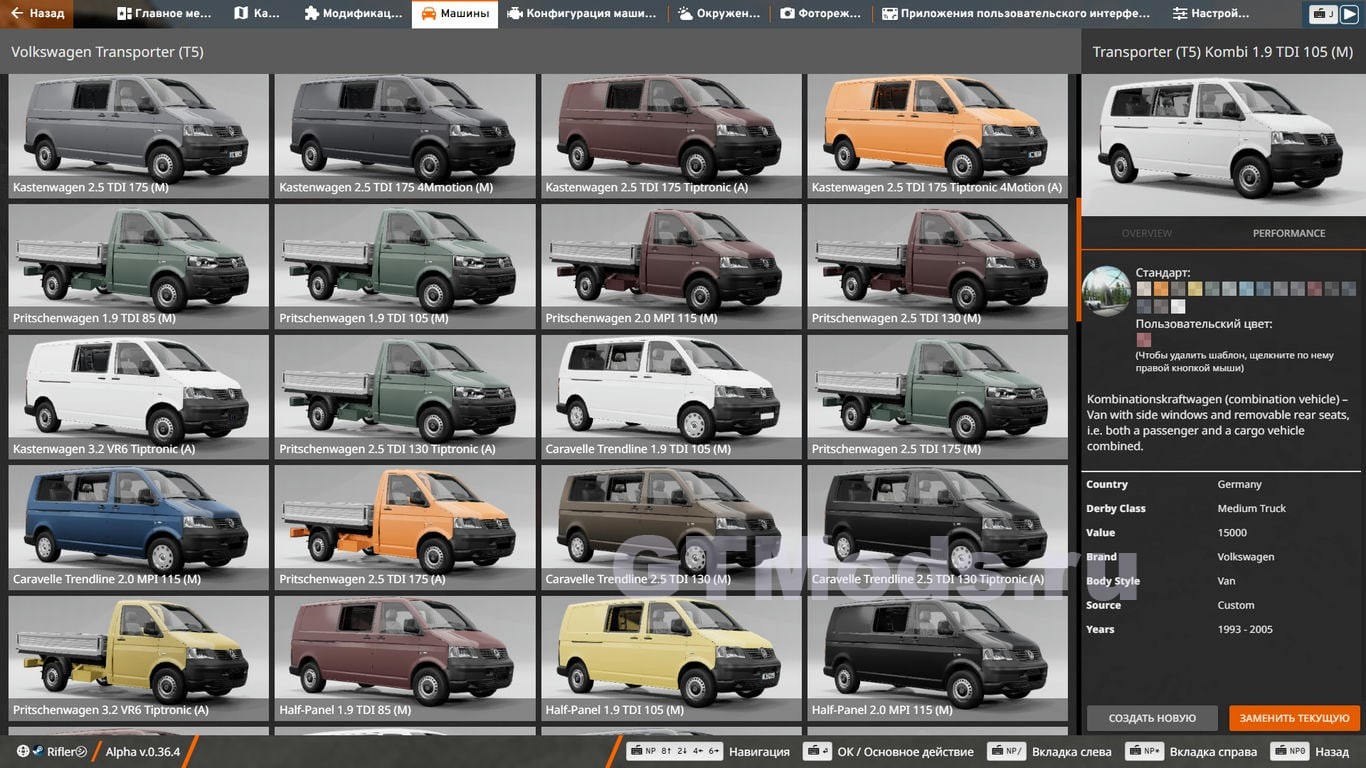Click the keyboard J shortcut icon
This screenshot has height=768, width=1366.
[x=1325, y=14]
